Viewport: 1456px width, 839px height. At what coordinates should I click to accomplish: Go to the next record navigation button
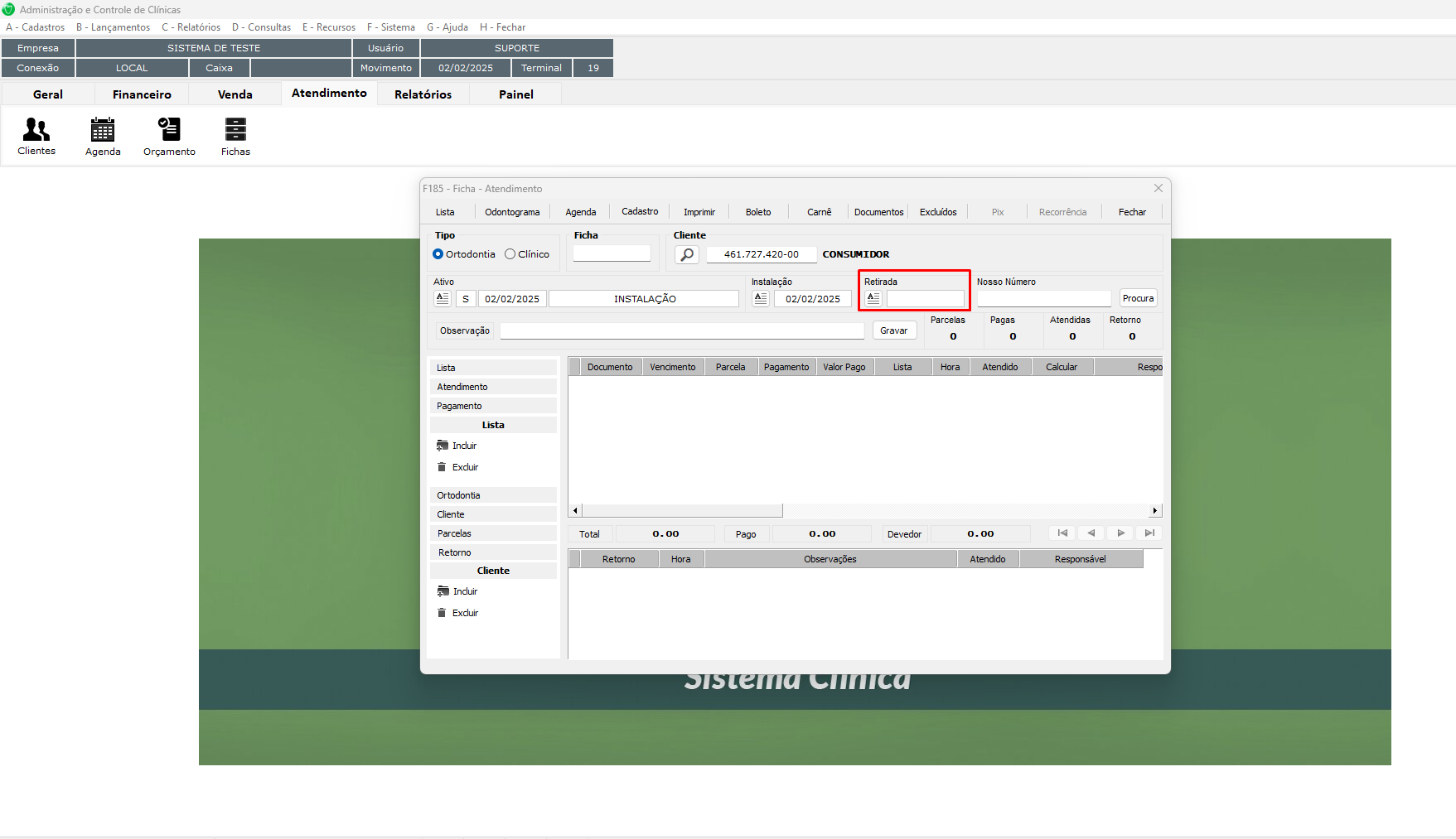(x=1120, y=533)
